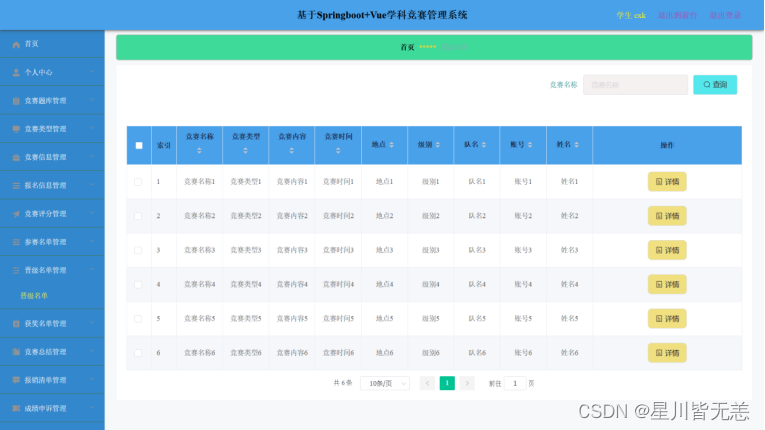Click the icon beside 竞赛总结管理
Screen dimensions: 765x430
(16, 352)
